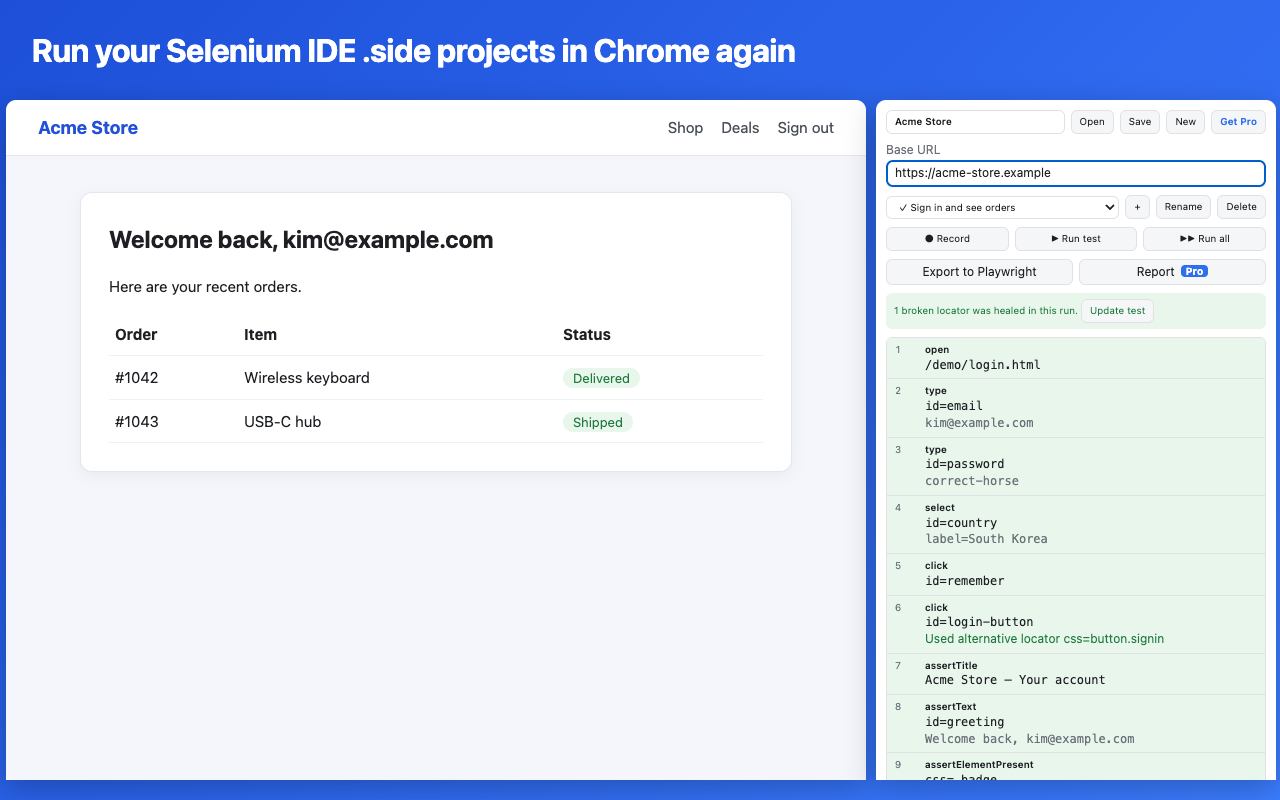Delete the selected test
Screen dimensions: 1280x800
click(1241, 207)
